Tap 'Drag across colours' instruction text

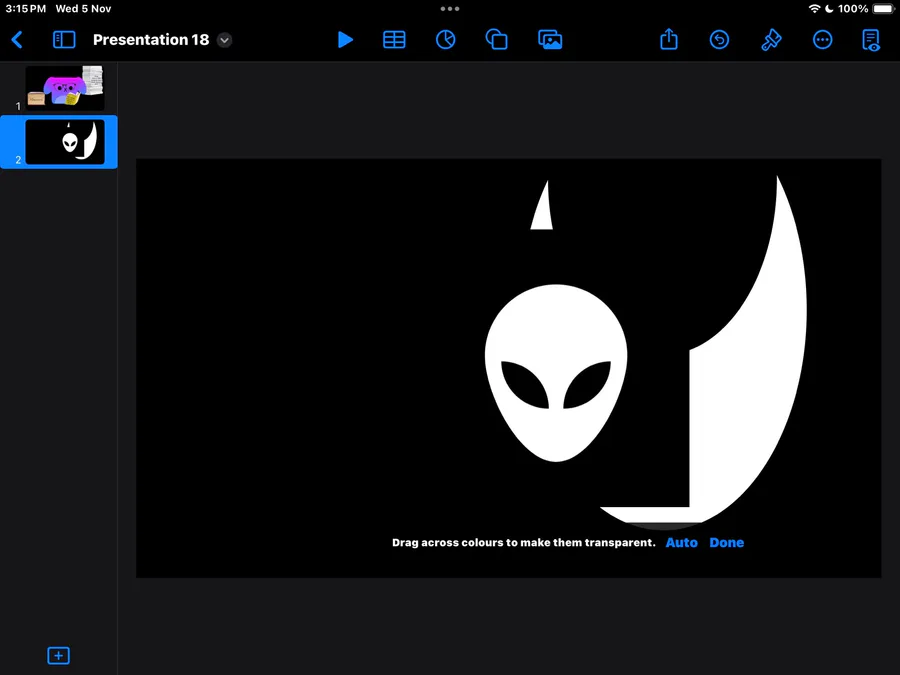pos(523,542)
